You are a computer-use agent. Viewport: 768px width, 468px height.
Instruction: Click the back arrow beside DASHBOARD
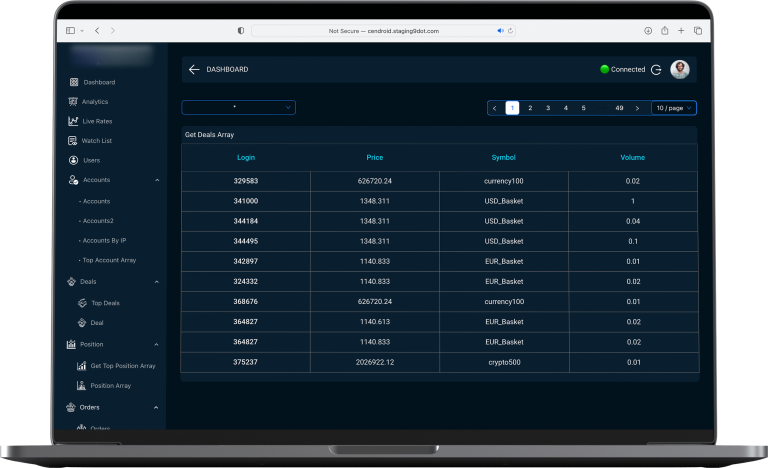coord(194,70)
